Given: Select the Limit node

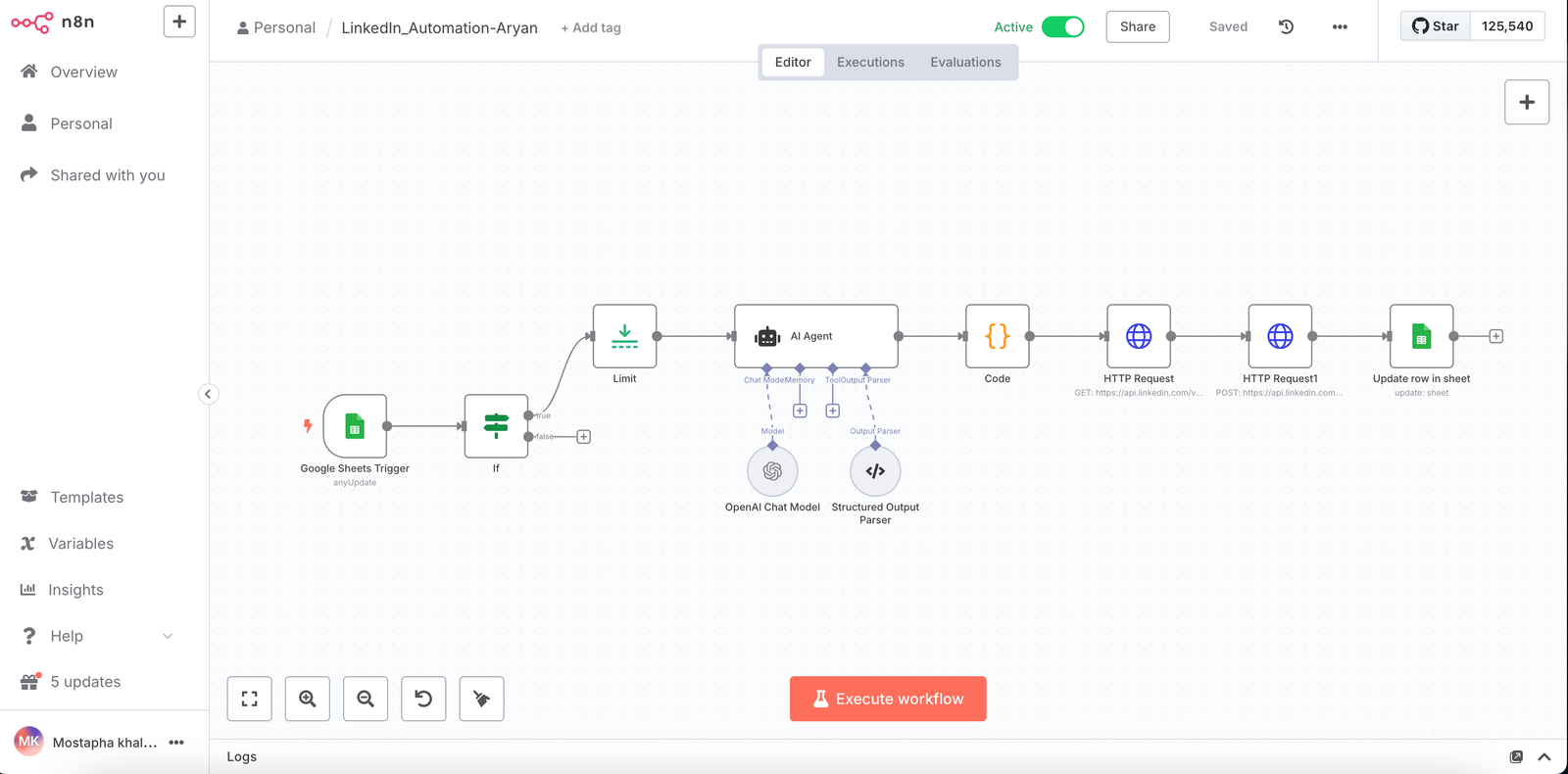Looking at the screenshot, I should pos(624,336).
